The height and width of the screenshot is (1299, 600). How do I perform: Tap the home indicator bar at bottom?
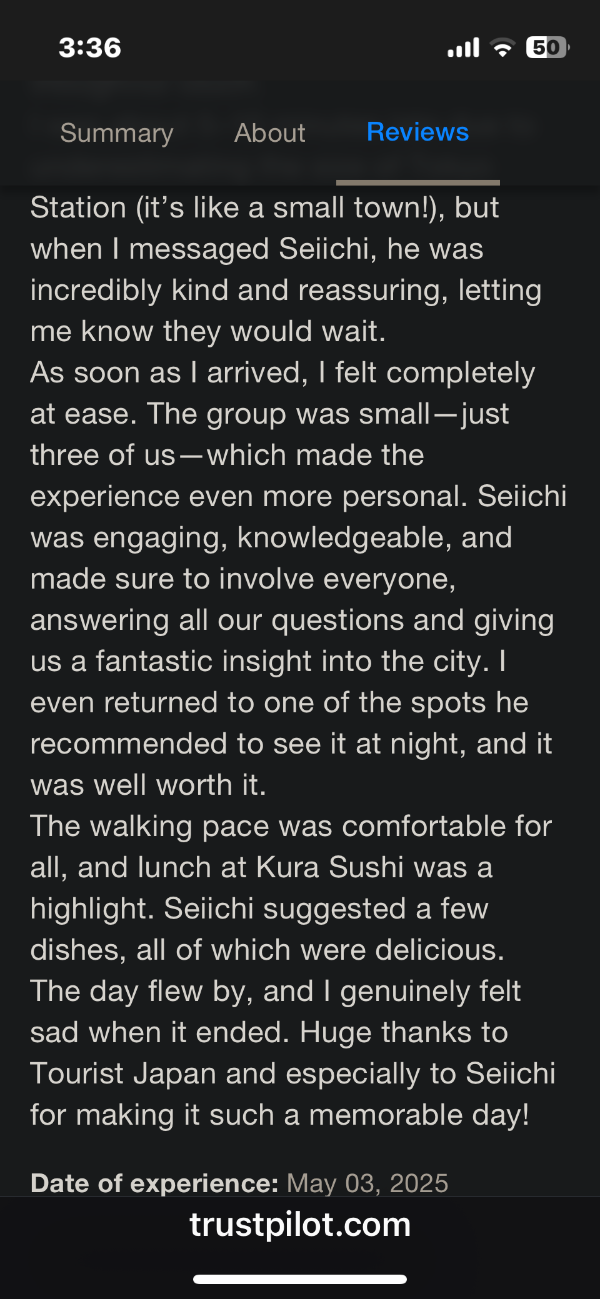point(300,1279)
